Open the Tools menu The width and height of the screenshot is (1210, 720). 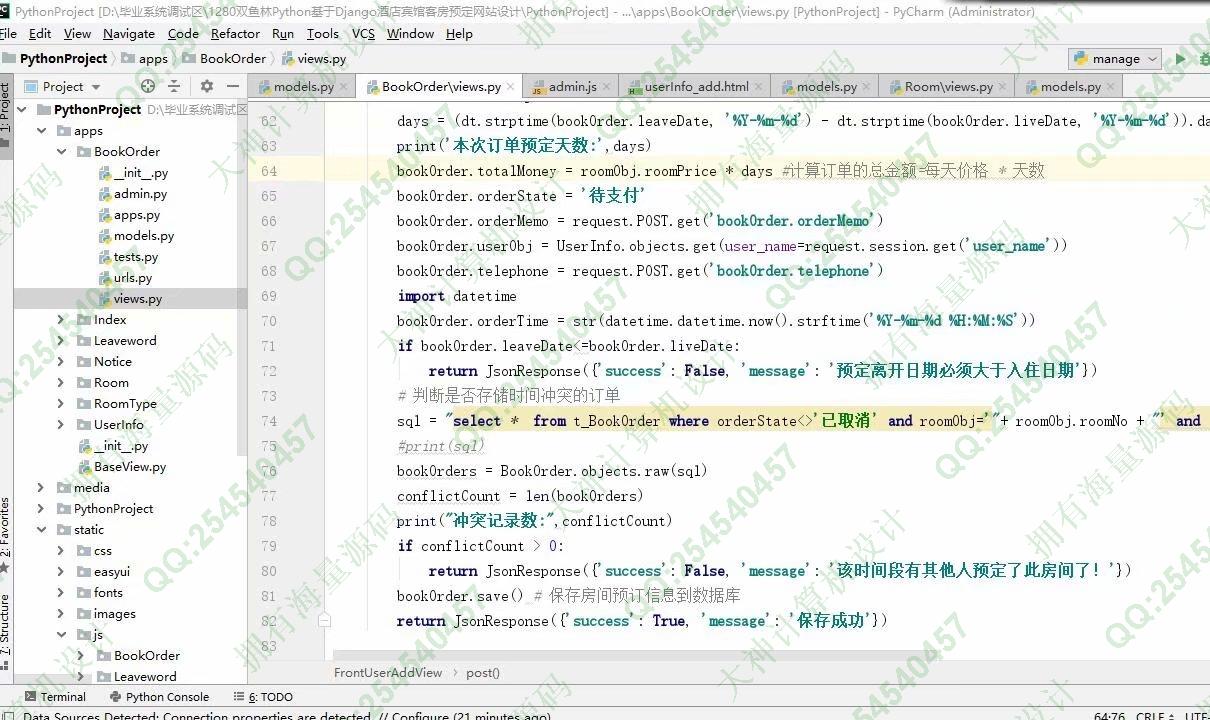click(x=323, y=33)
